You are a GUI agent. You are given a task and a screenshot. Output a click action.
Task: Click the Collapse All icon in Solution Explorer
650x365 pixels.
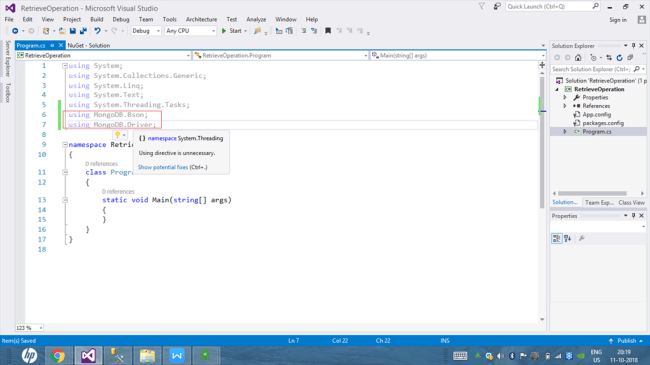[x=630, y=58]
